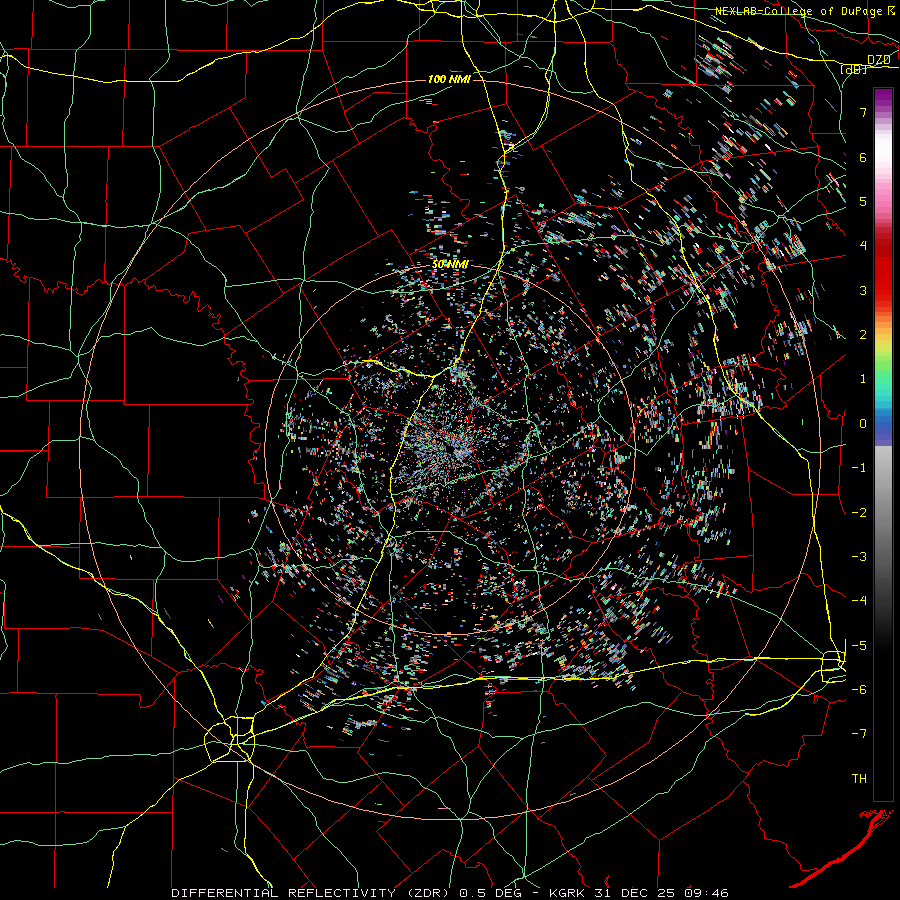
Task: Select "DIFFERENTIAL REFLECTIVITY" in the bottom caption
Action: [284, 893]
